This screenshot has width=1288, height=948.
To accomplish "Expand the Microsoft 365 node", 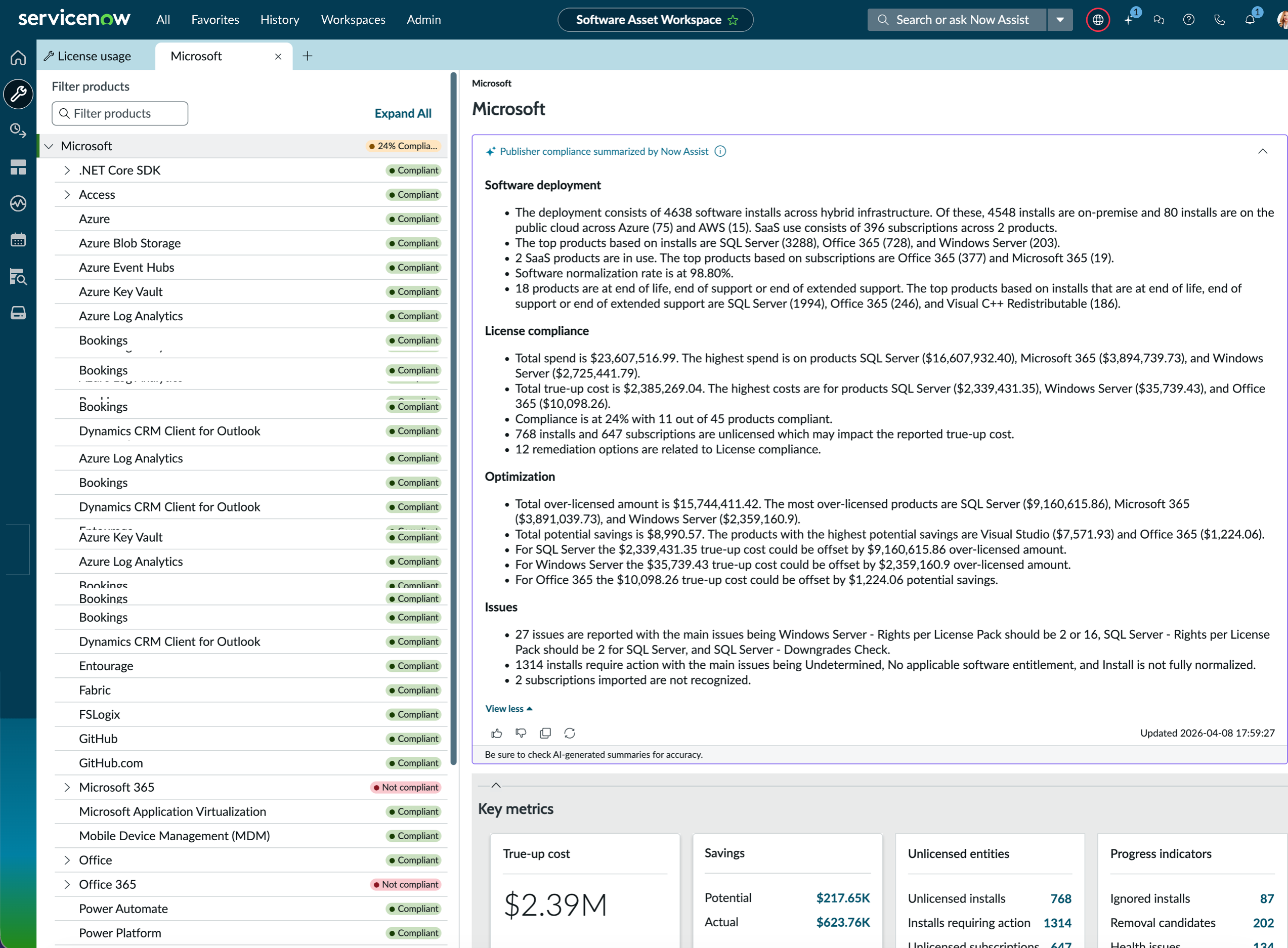I will coord(67,787).
